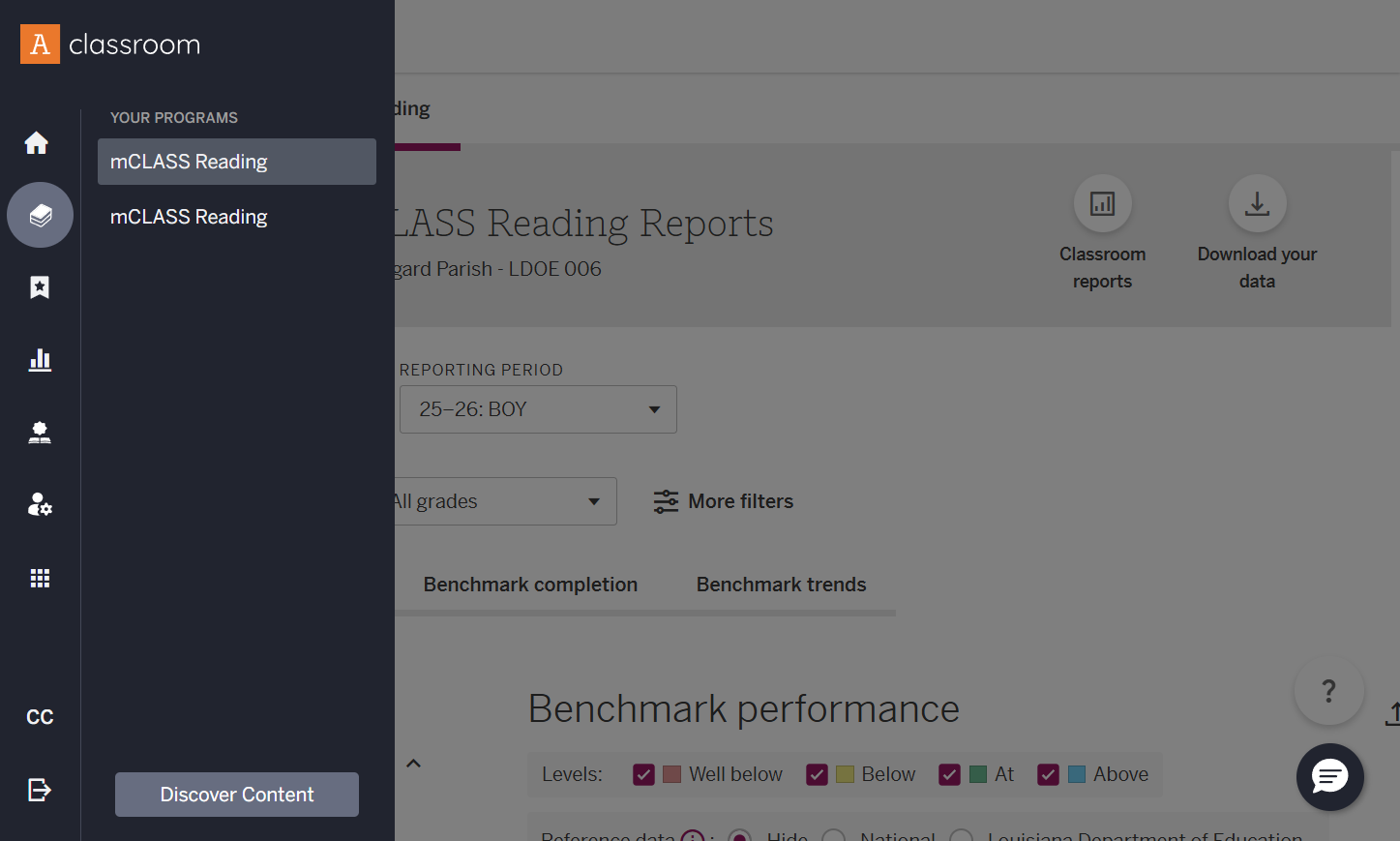Switch to the Benchmark trends tab

(782, 585)
